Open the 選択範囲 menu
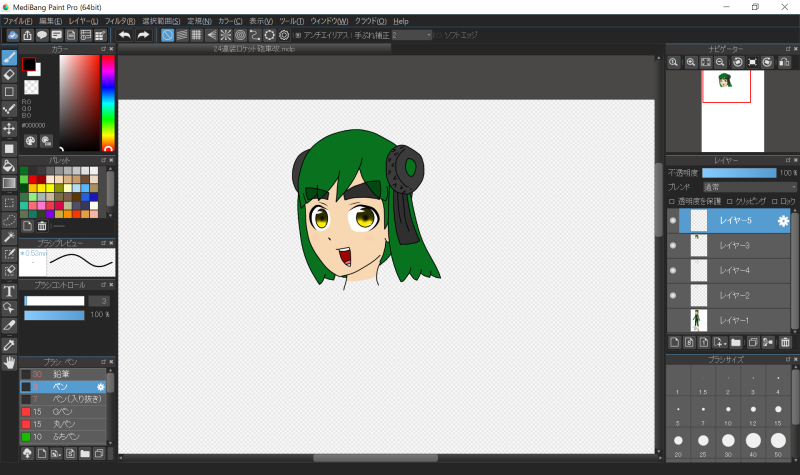This screenshot has width=800, height=475. 162,20
